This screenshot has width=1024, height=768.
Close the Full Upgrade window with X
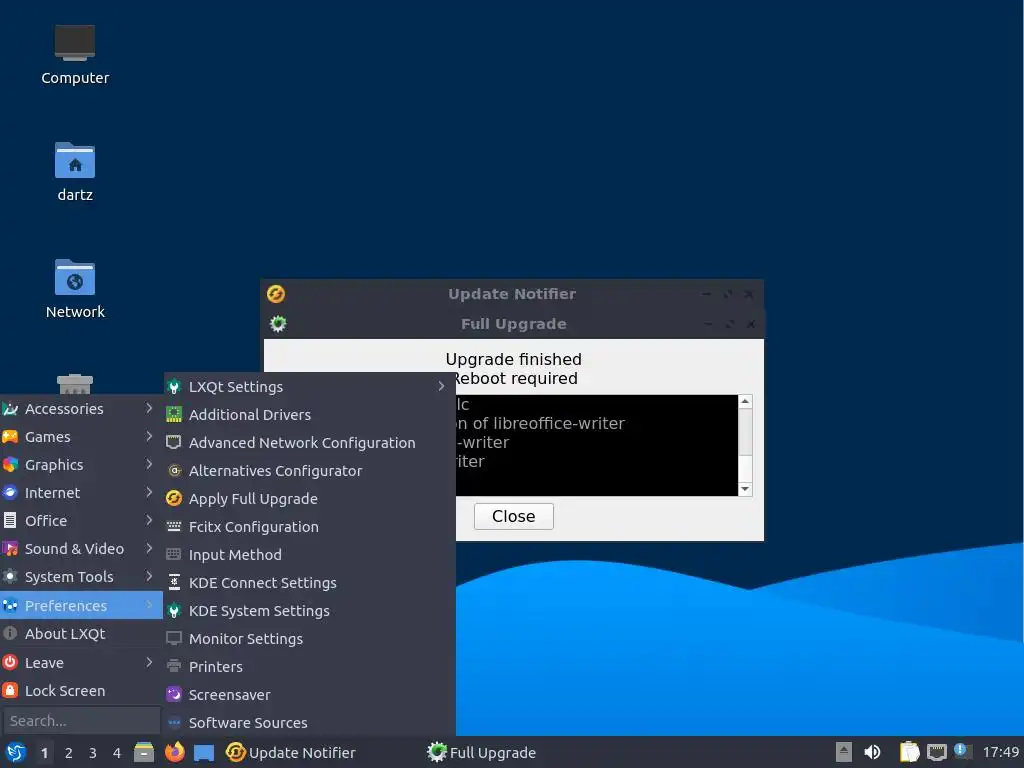tap(751, 324)
